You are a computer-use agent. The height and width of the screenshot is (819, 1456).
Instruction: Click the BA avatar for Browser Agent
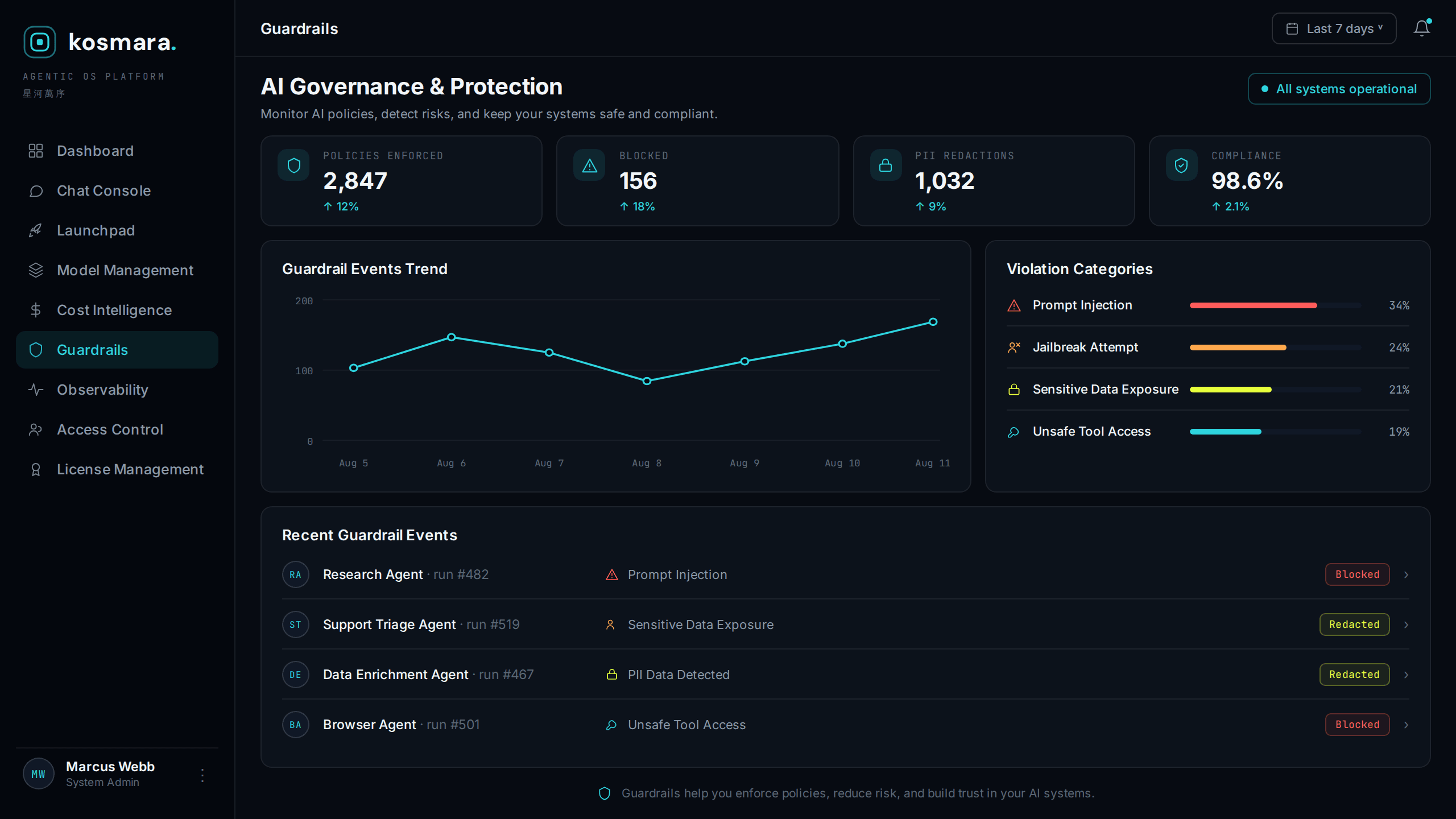point(295,725)
